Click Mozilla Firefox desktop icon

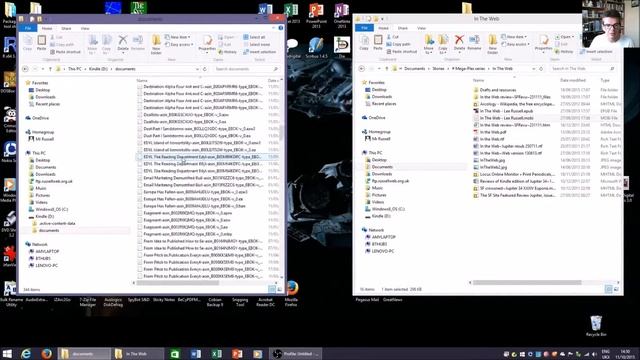pos(291,294)
